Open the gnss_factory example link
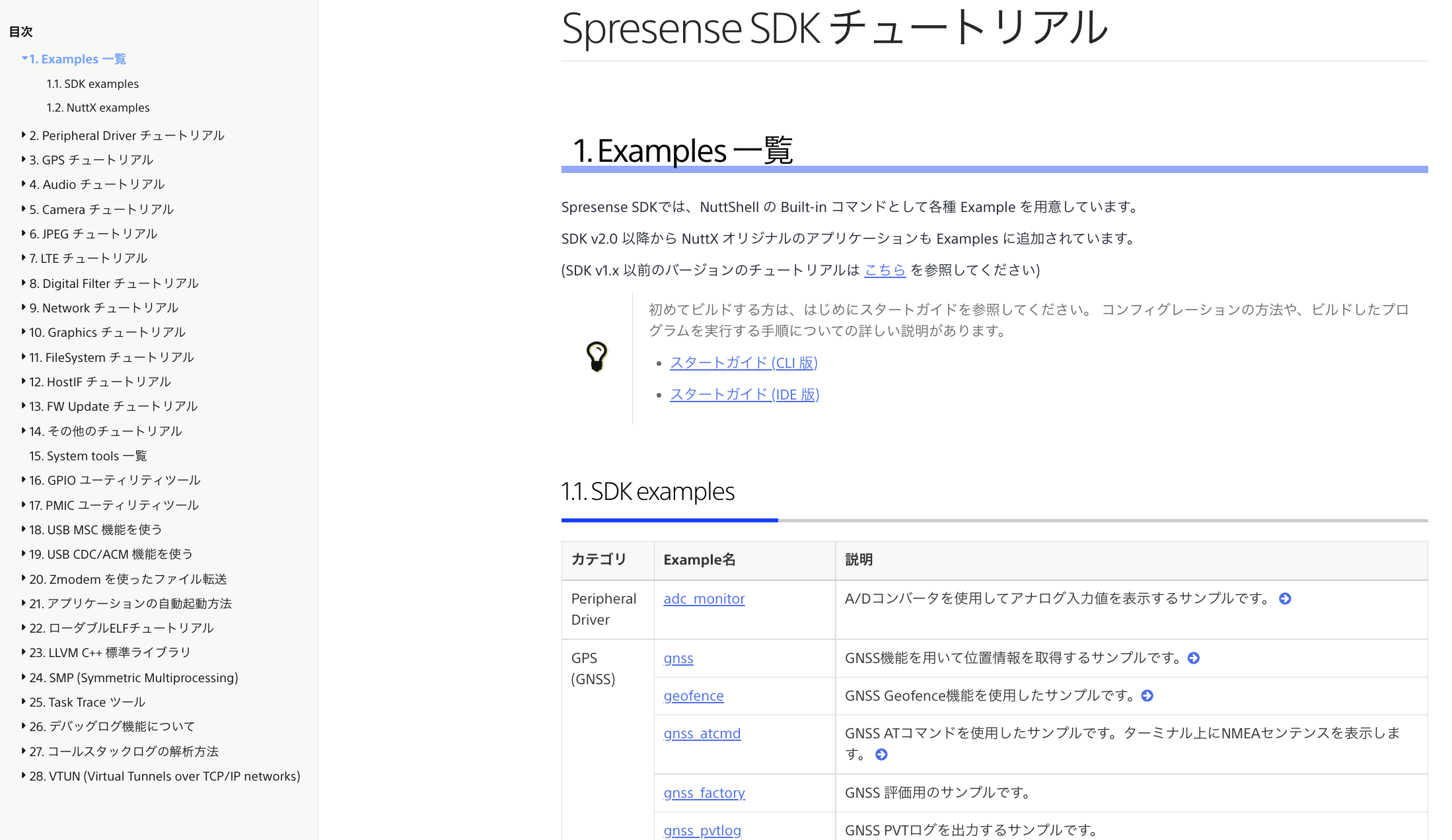 [x=704, y=792]
